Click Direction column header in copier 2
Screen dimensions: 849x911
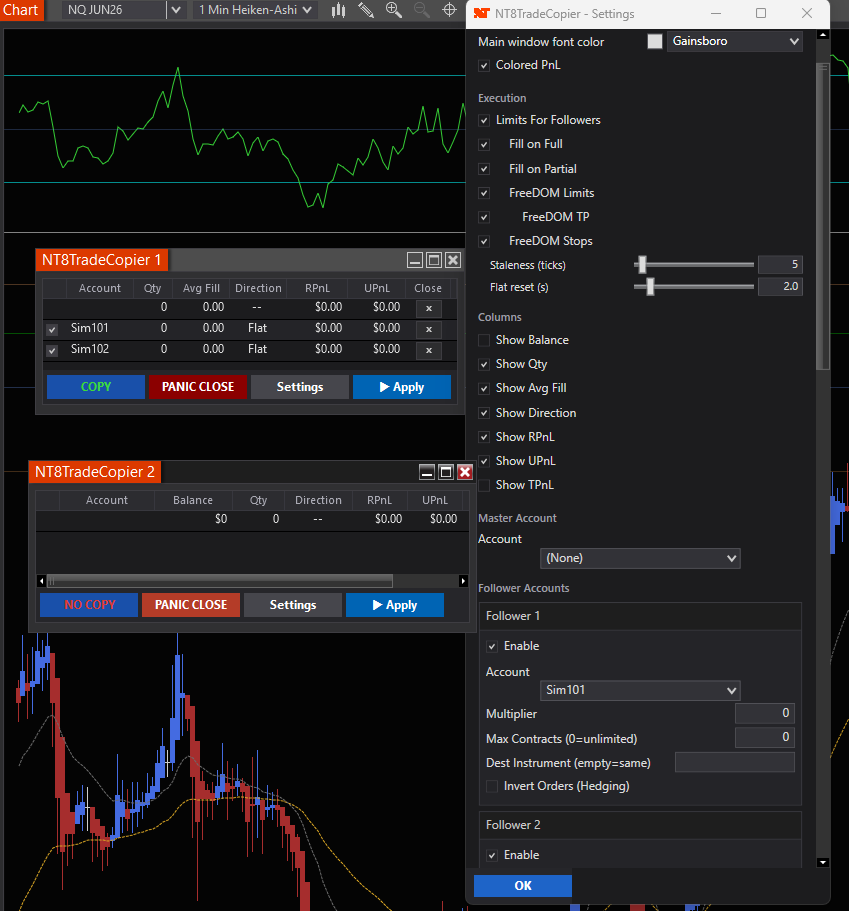point(318,500)
